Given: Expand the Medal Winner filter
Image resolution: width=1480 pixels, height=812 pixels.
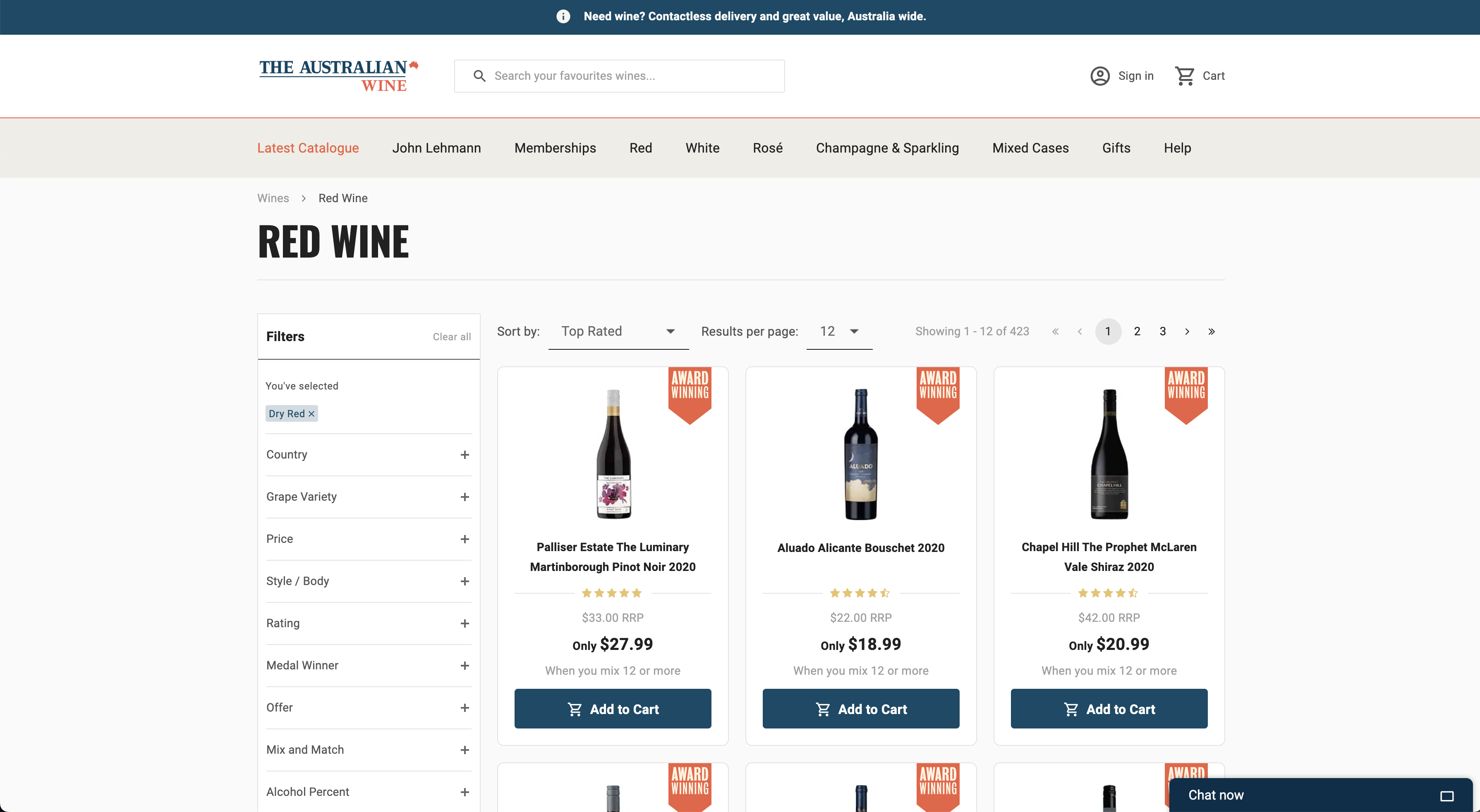Looking at the screenshot, I should (465, 666).
